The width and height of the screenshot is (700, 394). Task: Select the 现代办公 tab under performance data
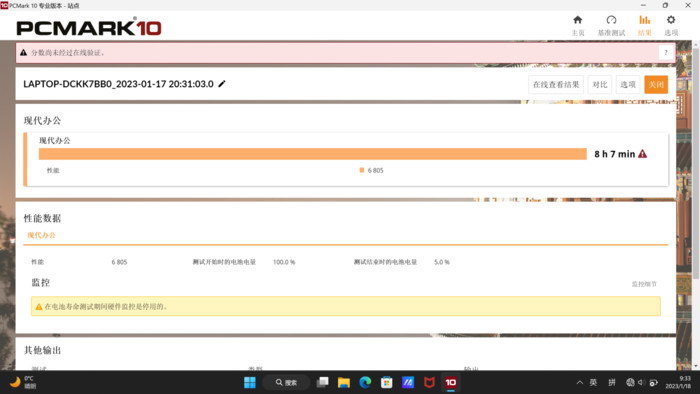point(42,235)
